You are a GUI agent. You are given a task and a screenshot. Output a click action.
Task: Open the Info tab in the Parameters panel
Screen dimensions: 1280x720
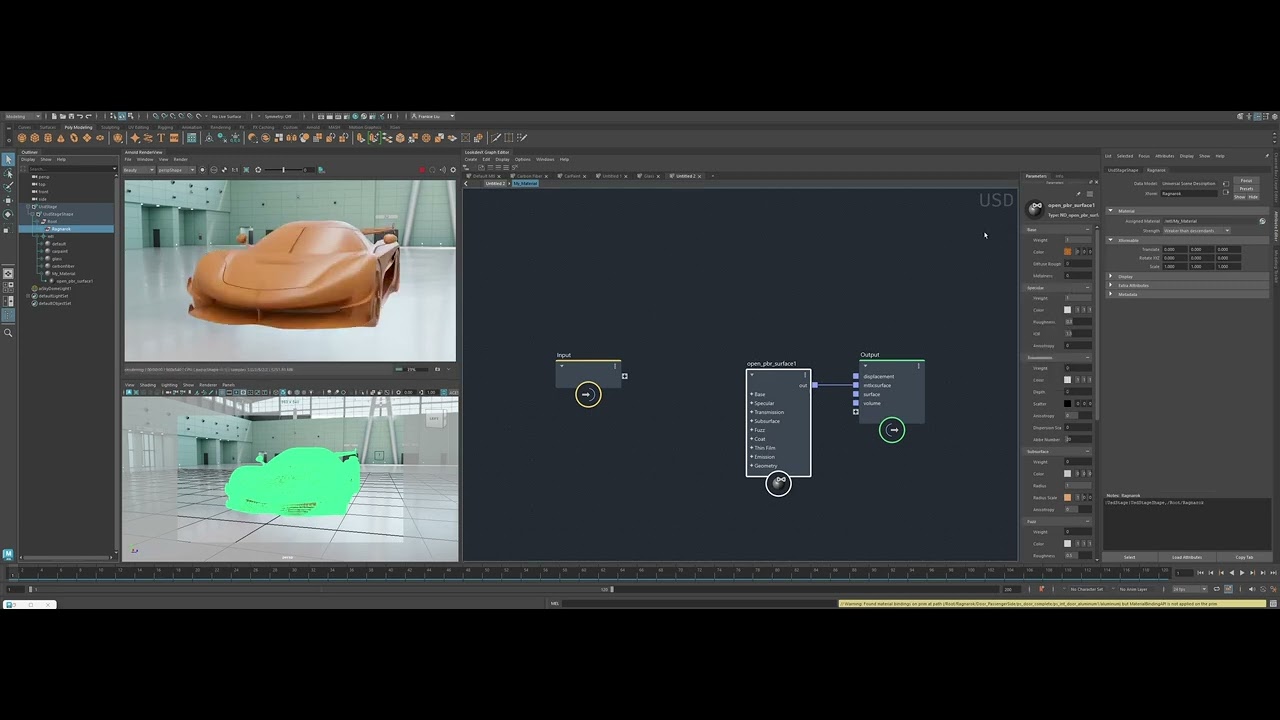coord(1060,176)
